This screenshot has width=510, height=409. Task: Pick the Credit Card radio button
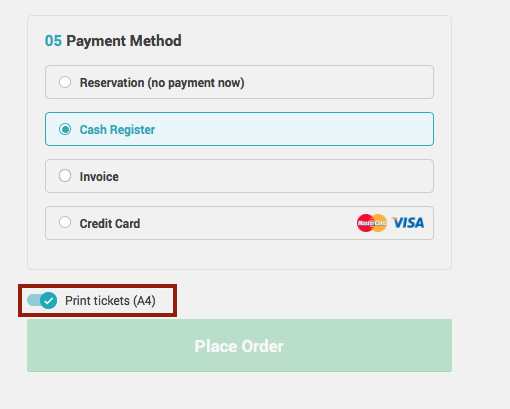coord(65,222)
